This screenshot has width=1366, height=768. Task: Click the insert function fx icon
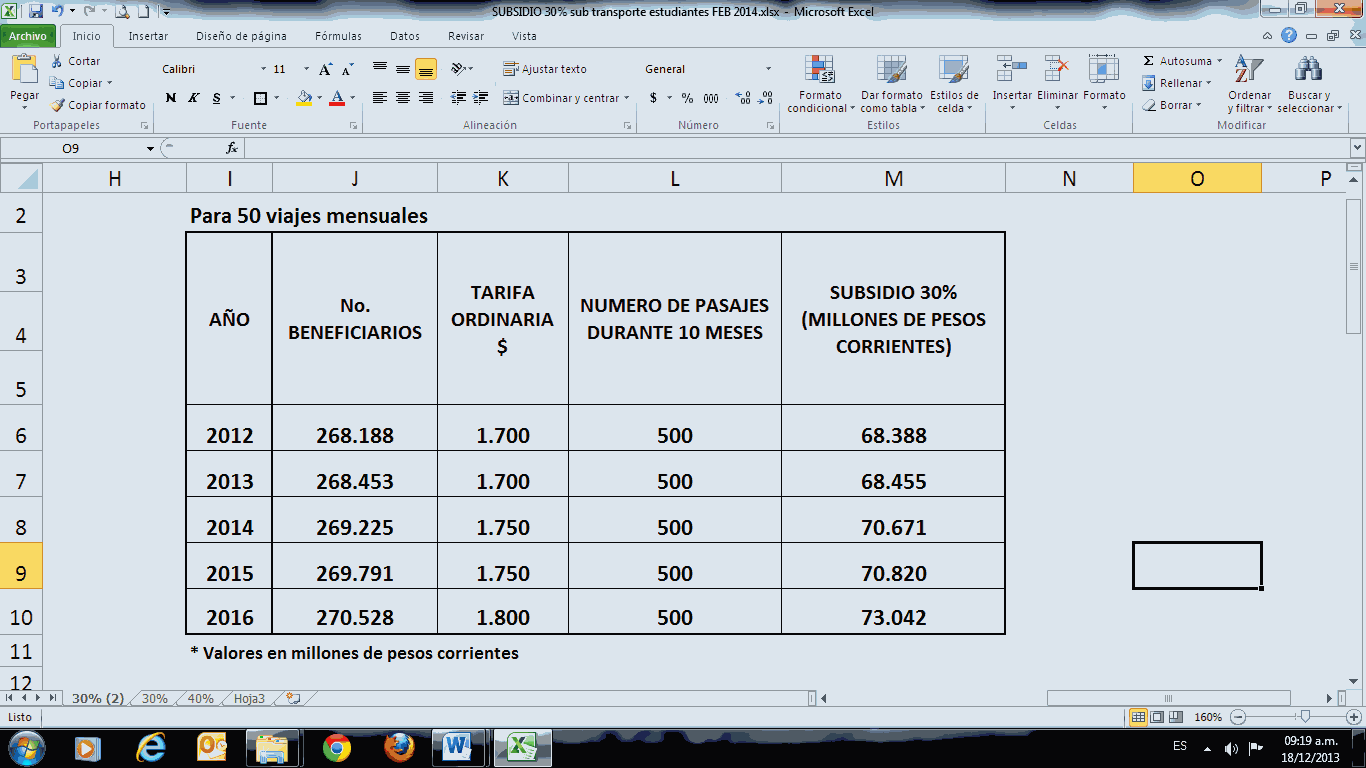232,148
